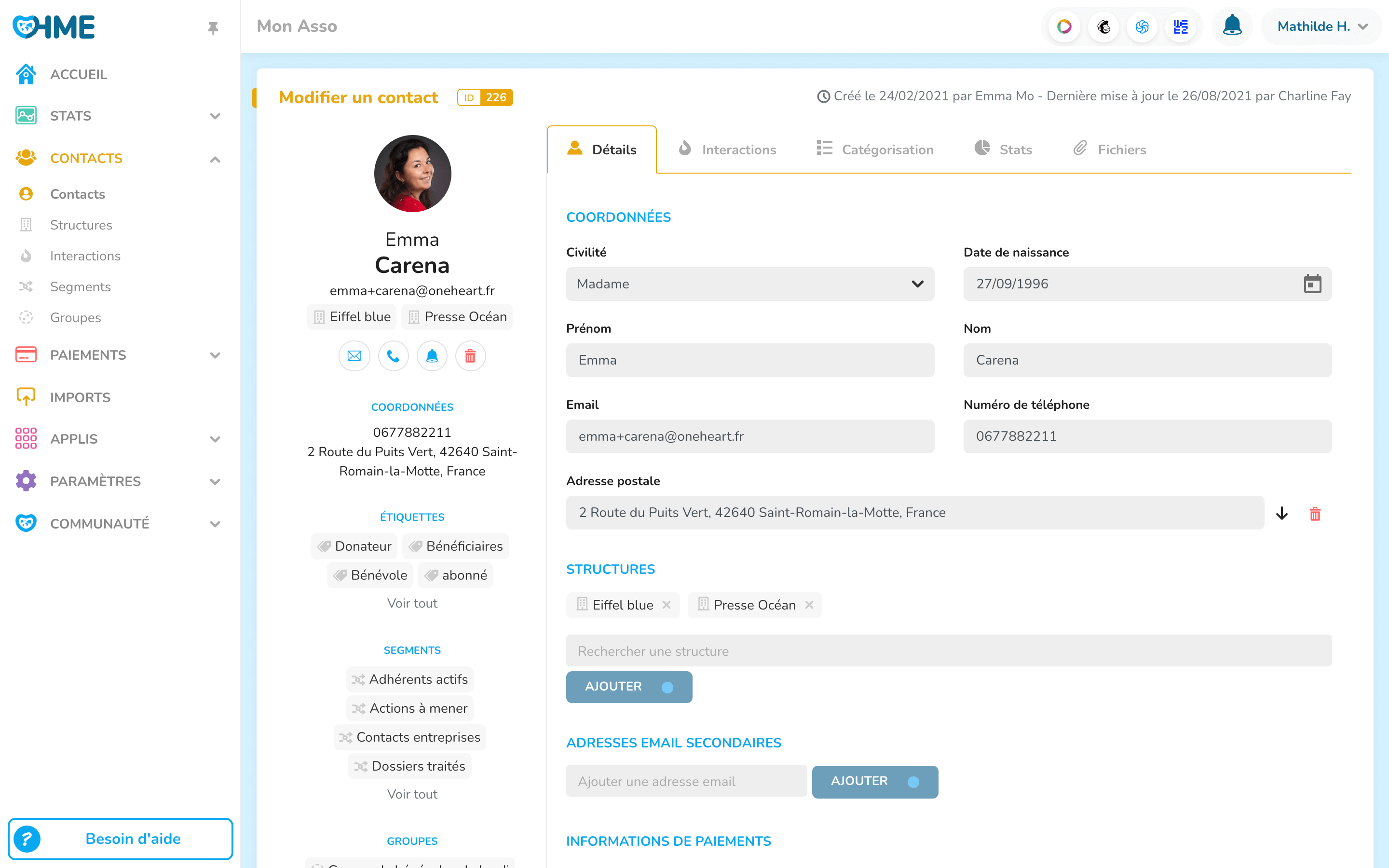Image resolution: width=1389 pixels, height=868 pixels.
Task: Expand the STATS sidebar menu
Action: (215, 116)
